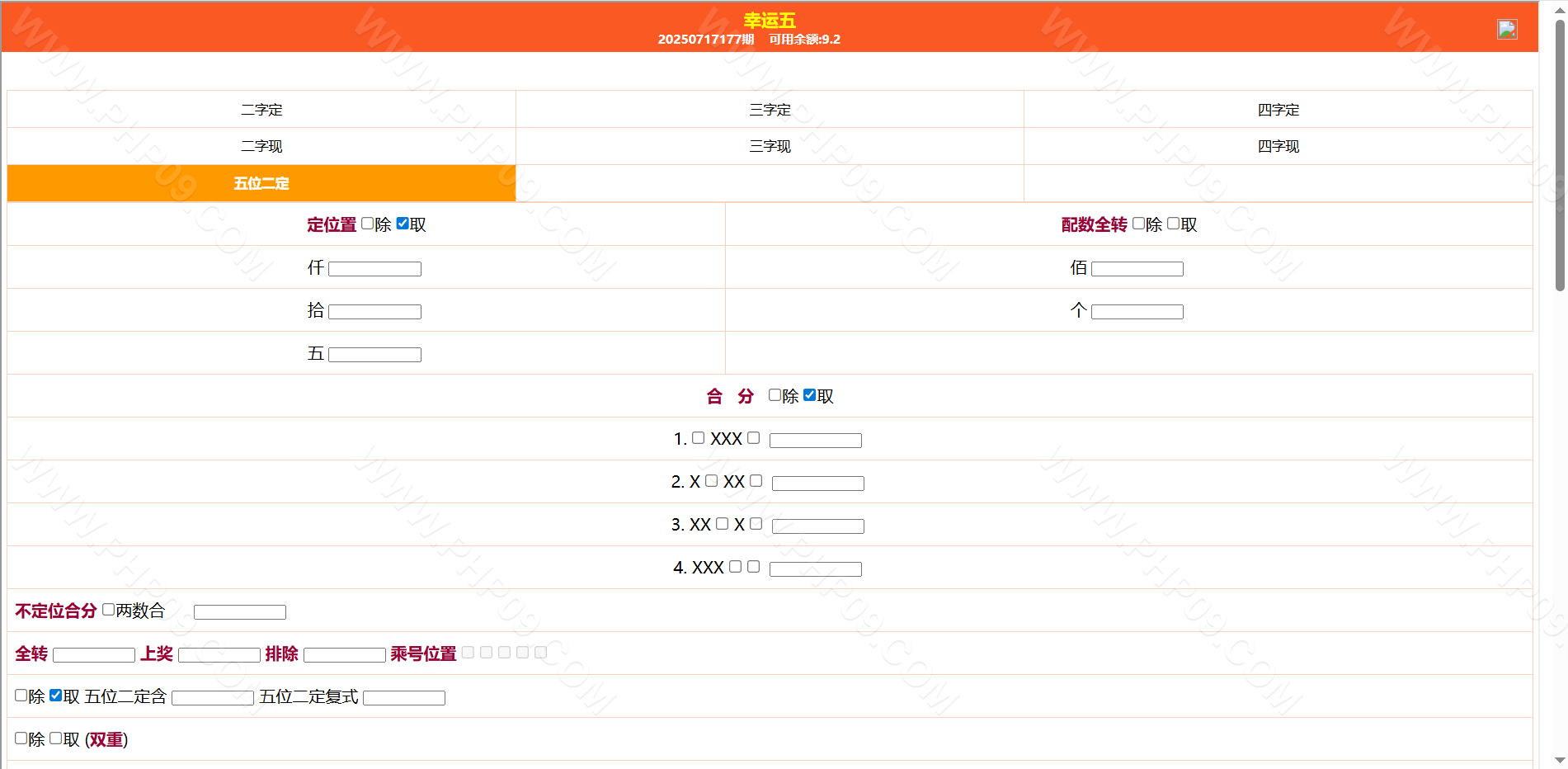Enable the 除 checkbox for 配数全转
Viewport: 1568px width, 769px height.
click(1139, 224)
